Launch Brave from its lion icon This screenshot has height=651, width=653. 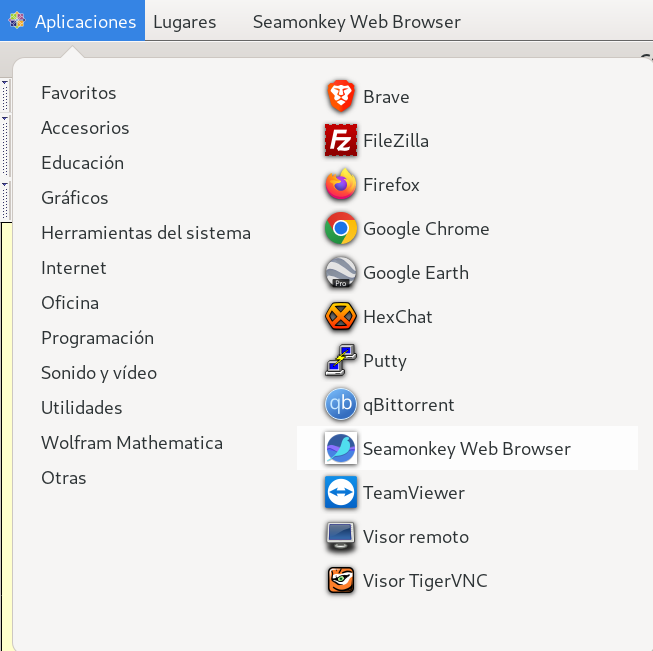[341, 97]
